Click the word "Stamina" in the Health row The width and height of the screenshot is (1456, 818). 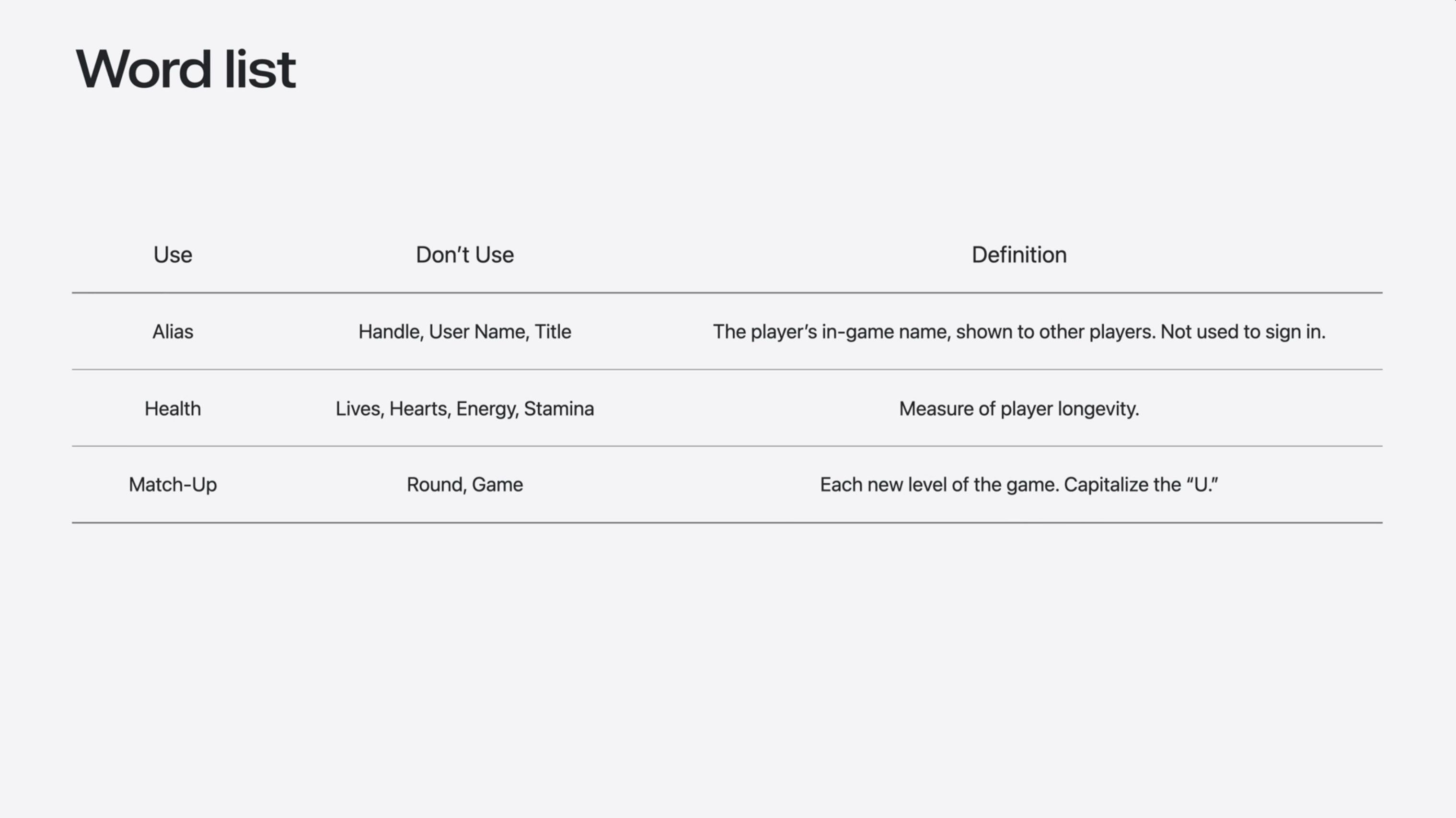pyautogui.click(x=558, y=409)
